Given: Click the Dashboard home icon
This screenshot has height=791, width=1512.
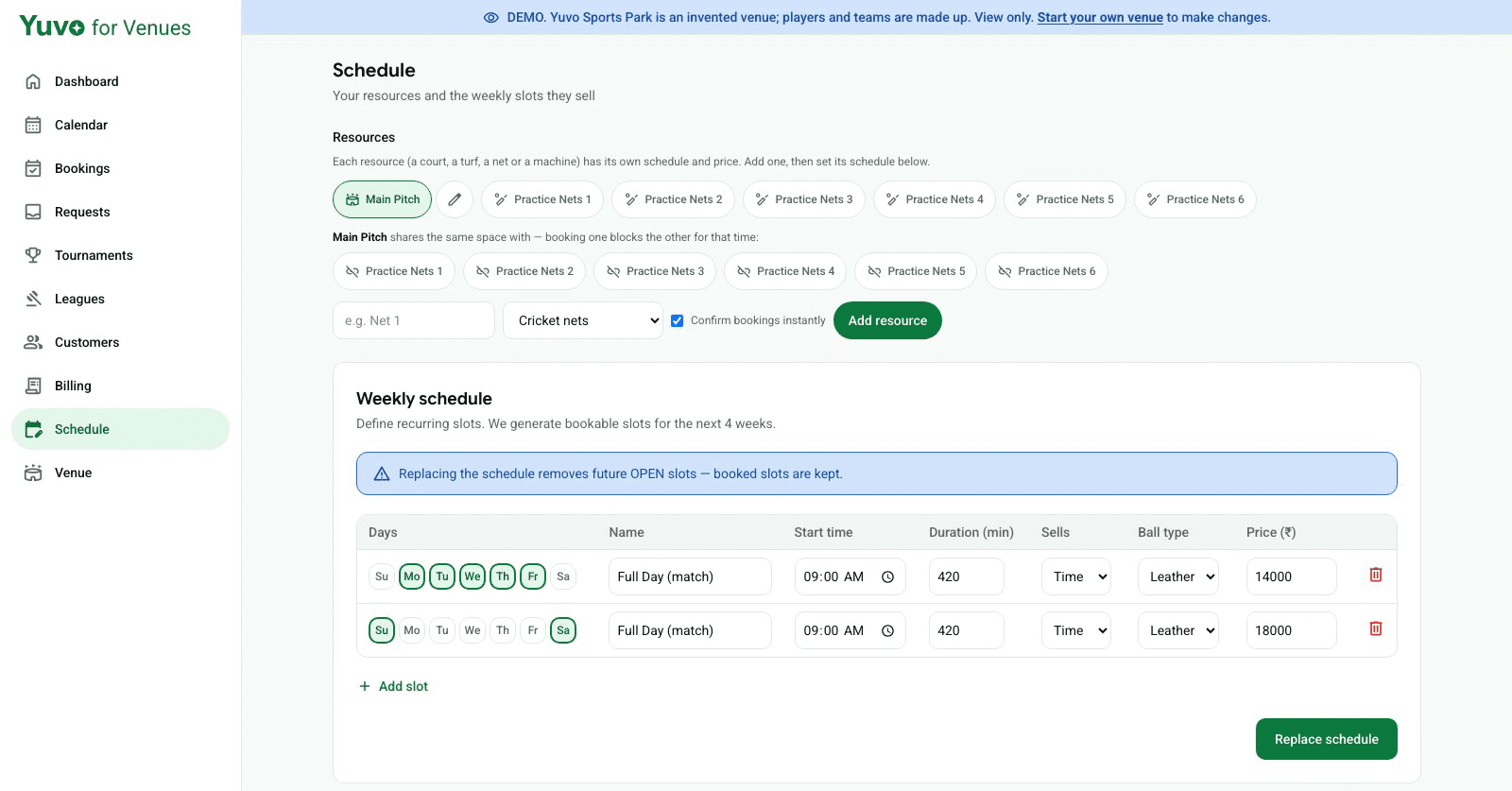Looking at the screenshot, I should click(33, 81).
